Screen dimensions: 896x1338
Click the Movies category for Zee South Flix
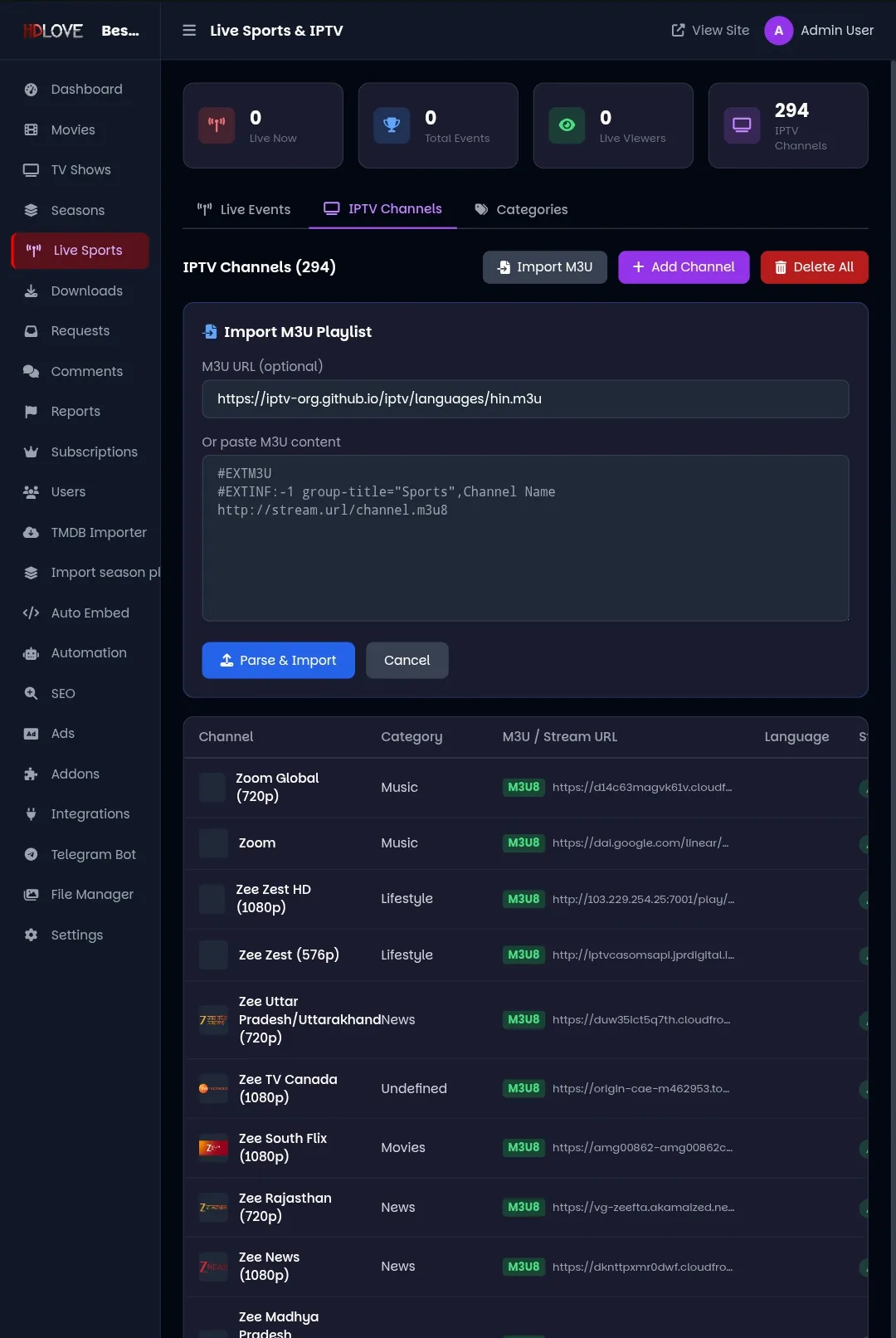(403, 1148)
